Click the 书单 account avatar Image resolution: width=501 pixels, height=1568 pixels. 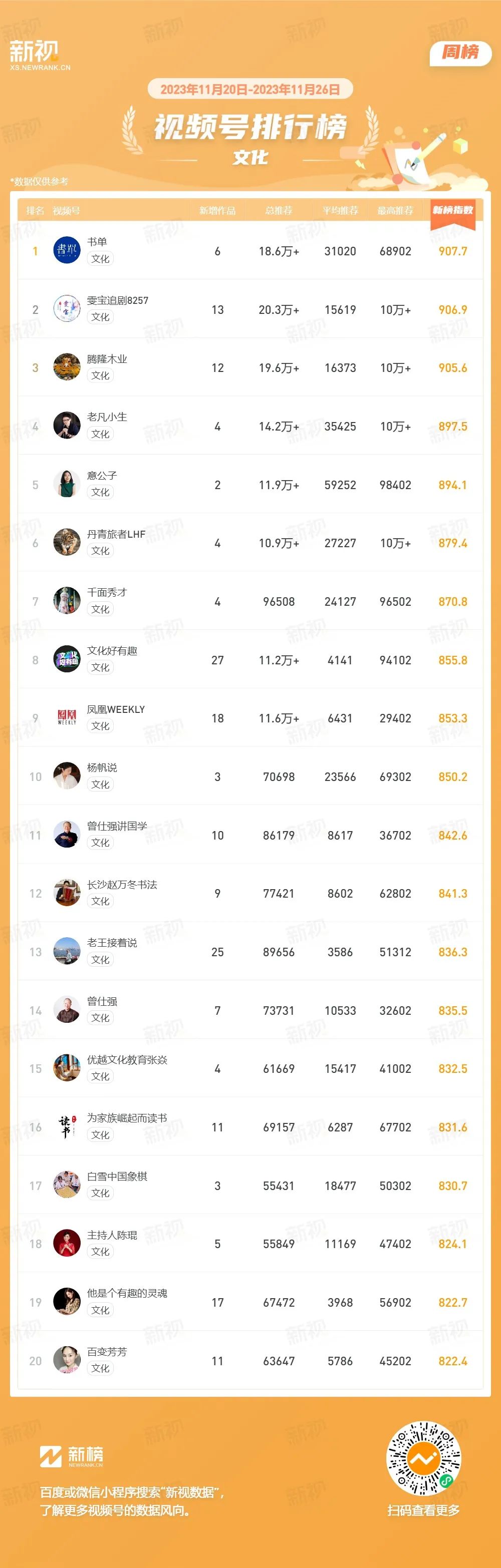67,250
